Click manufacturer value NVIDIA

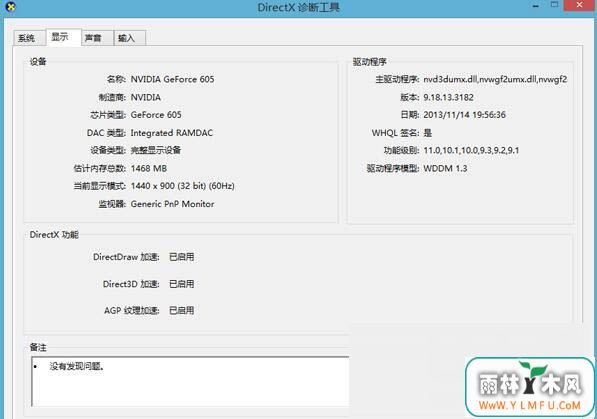[146, 98]
